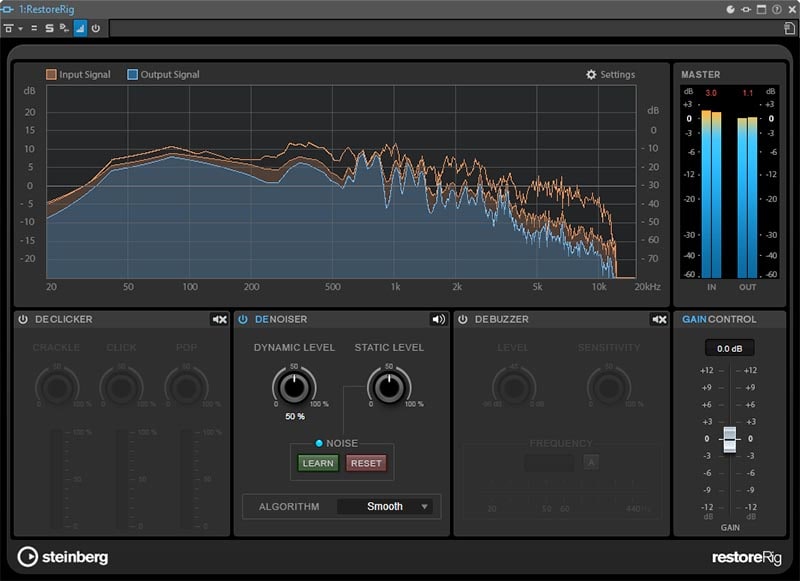This screenshot has width=800, height=581.
Task: Toggle the Output Signal blue legend swatch
Action: tap(132, 74)
